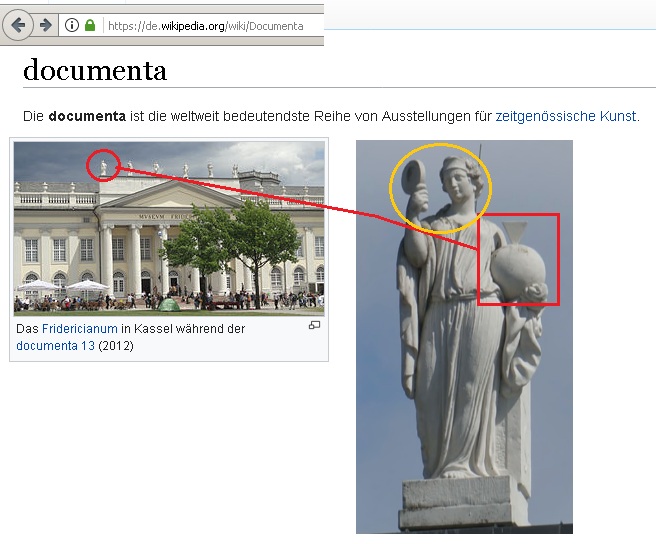Viewport: 658px width, 544px height.
Task: Click the yellow-circled statue head and mirror
Action: coord(440,188)
